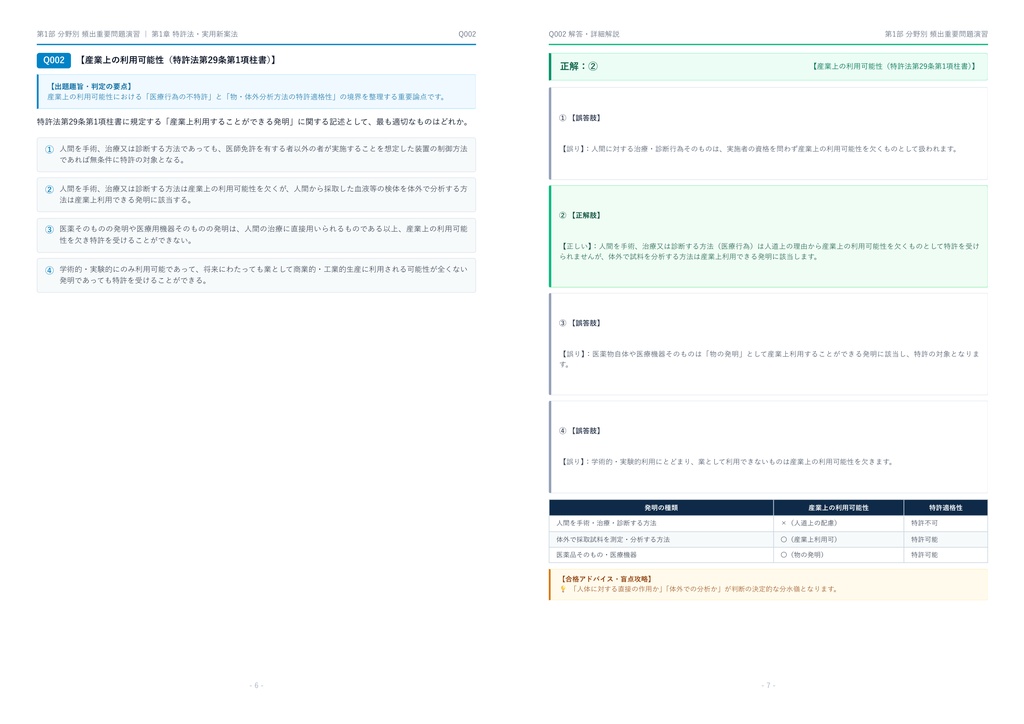The width and height of the screenshot is (1024, 724).
Task: Click the explanation starting 【正しい】：人間を手術
Action: [769, 251]
